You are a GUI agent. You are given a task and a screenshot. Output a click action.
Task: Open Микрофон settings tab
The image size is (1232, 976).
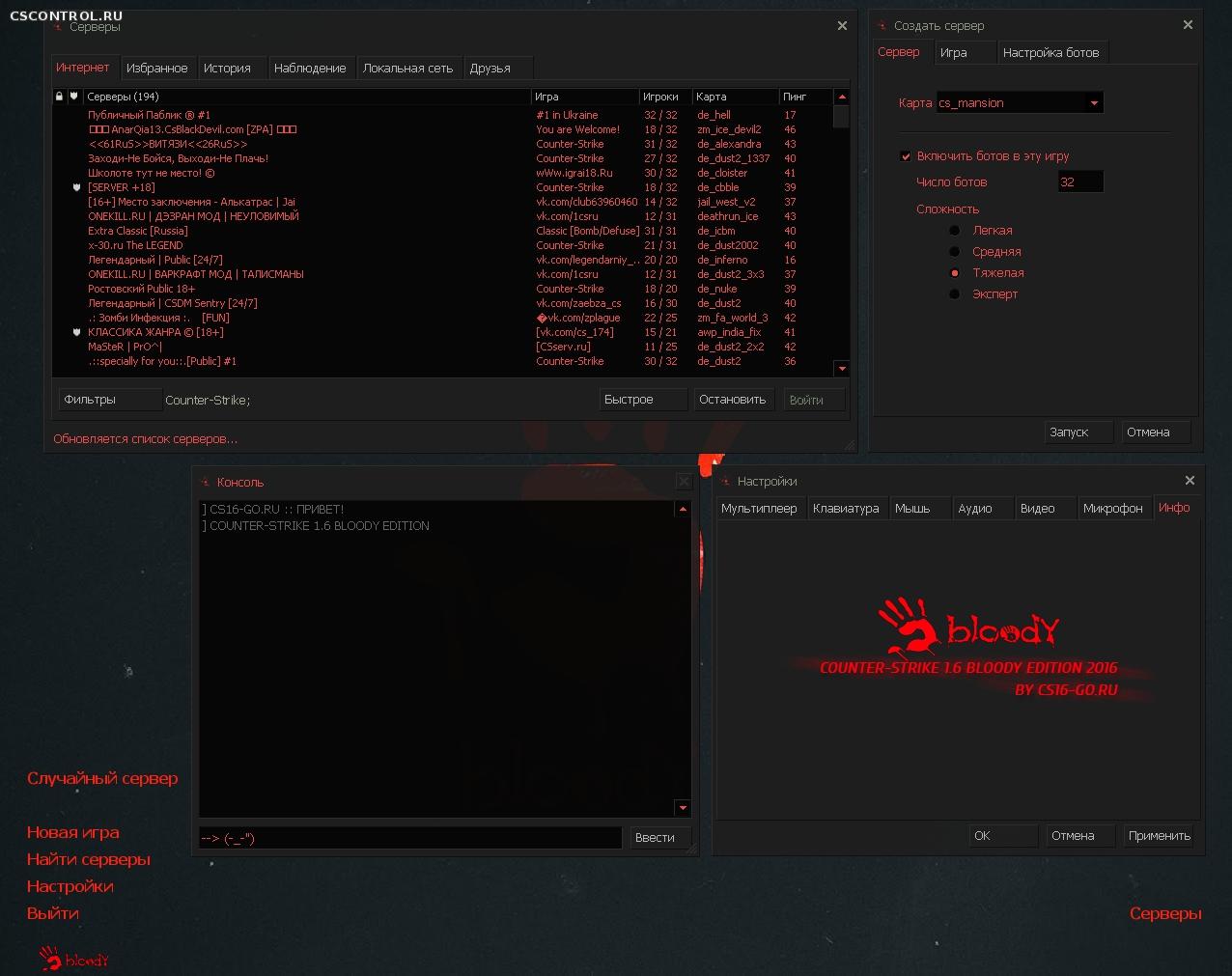click(1113, 509)
